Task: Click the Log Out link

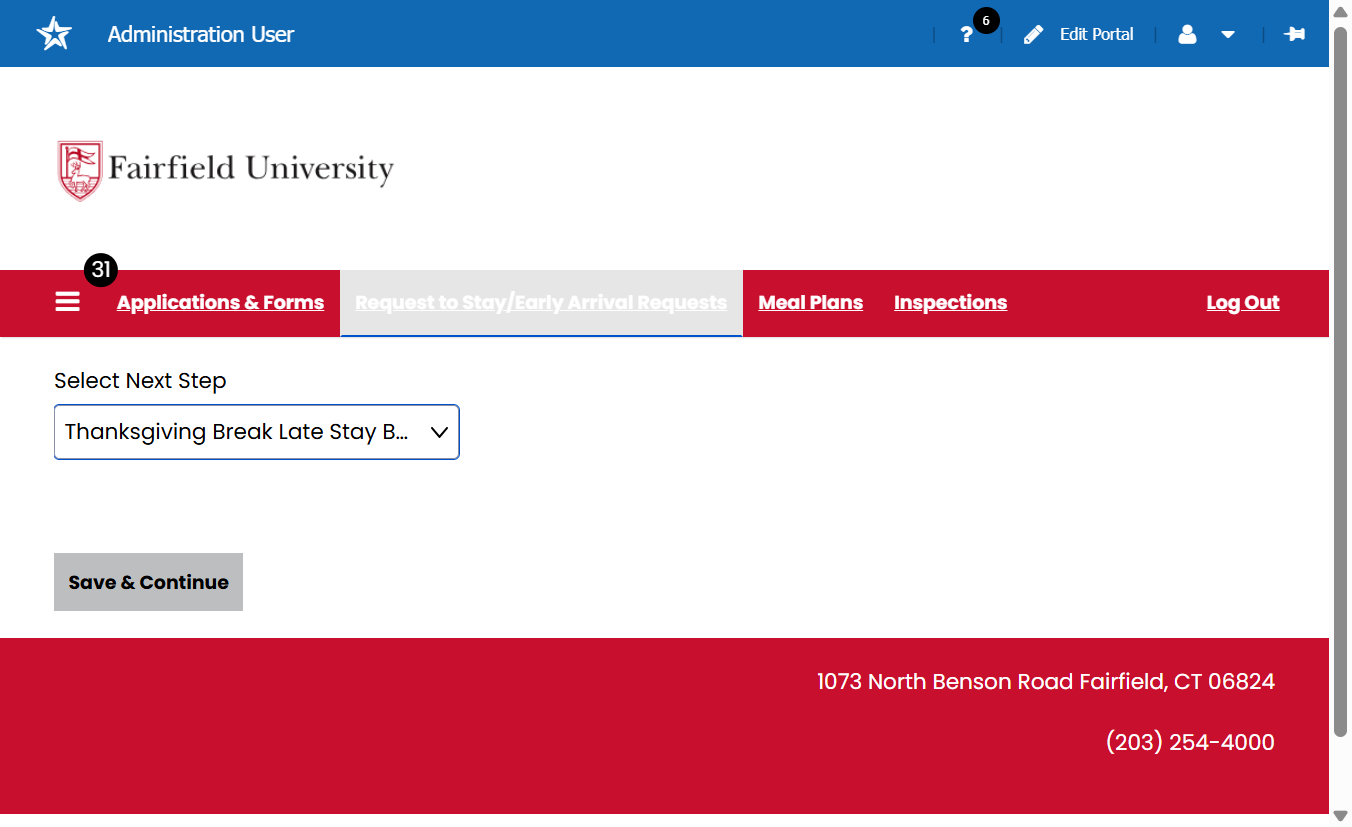Action: [1243, 303]
